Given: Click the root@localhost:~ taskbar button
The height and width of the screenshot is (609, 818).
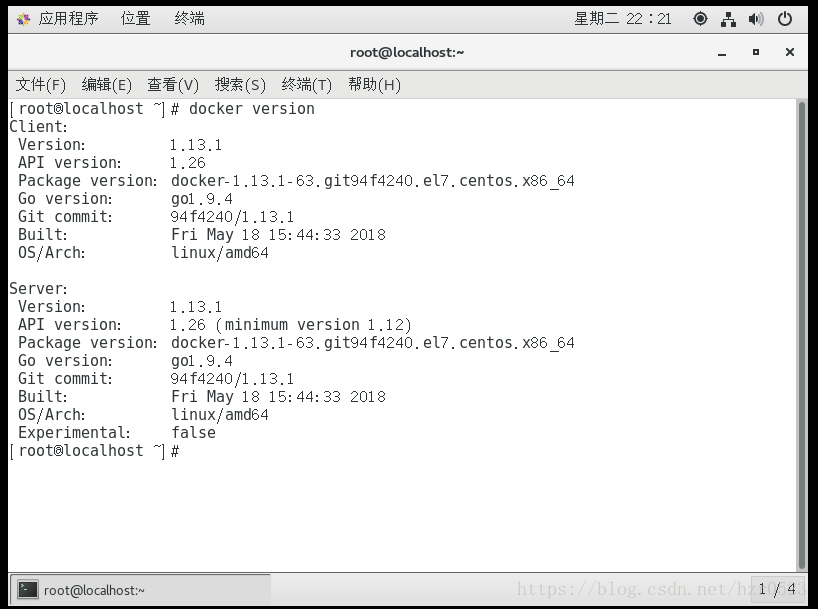Looking at the screenshot, I should pos(140,590).
